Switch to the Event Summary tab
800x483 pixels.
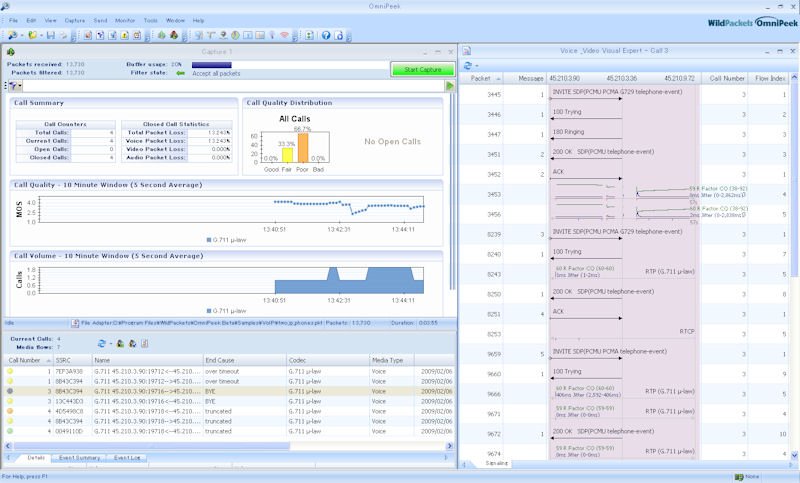tap(79, 457)
